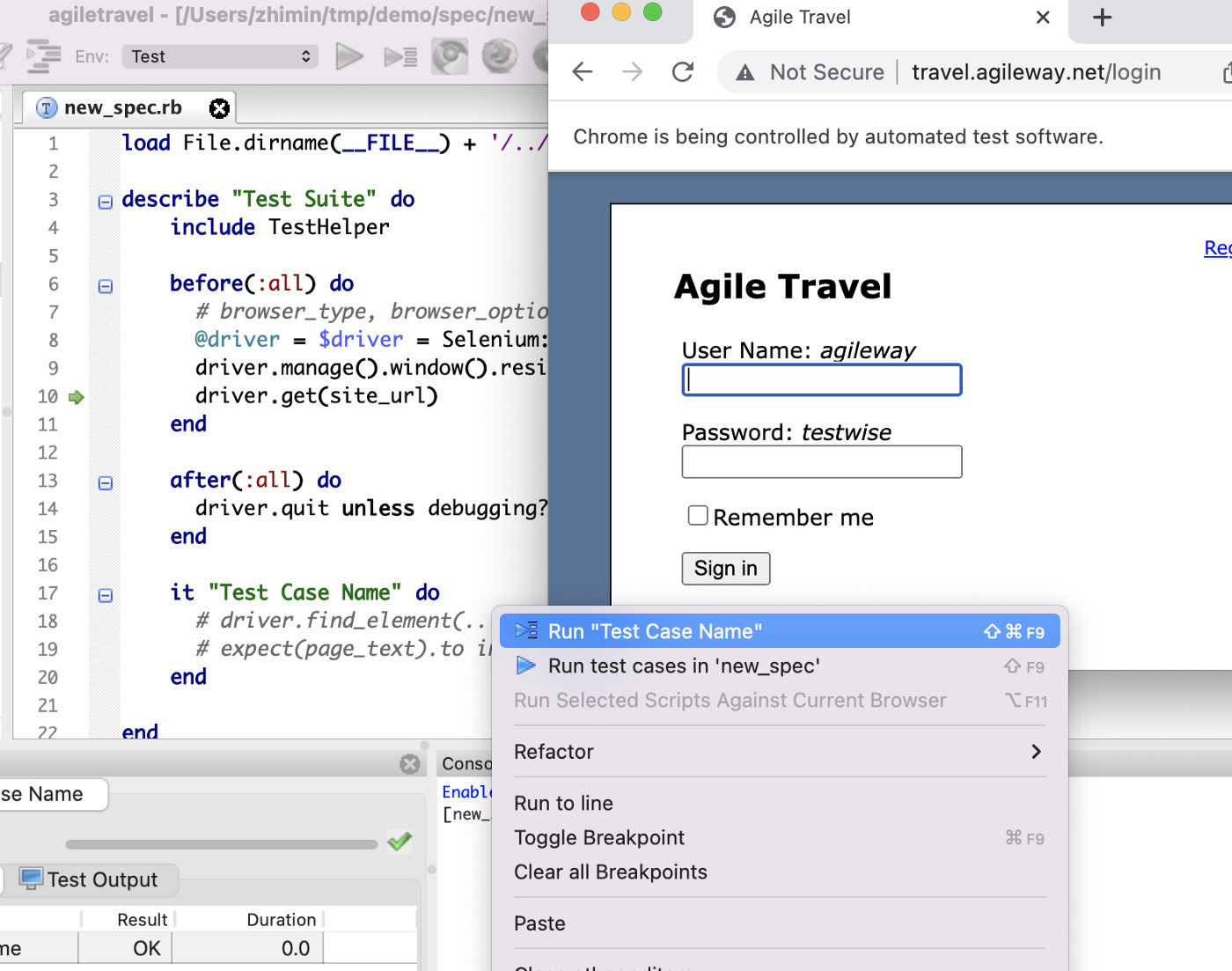Click line number 17 in the gutter

[x=48, y=593]
